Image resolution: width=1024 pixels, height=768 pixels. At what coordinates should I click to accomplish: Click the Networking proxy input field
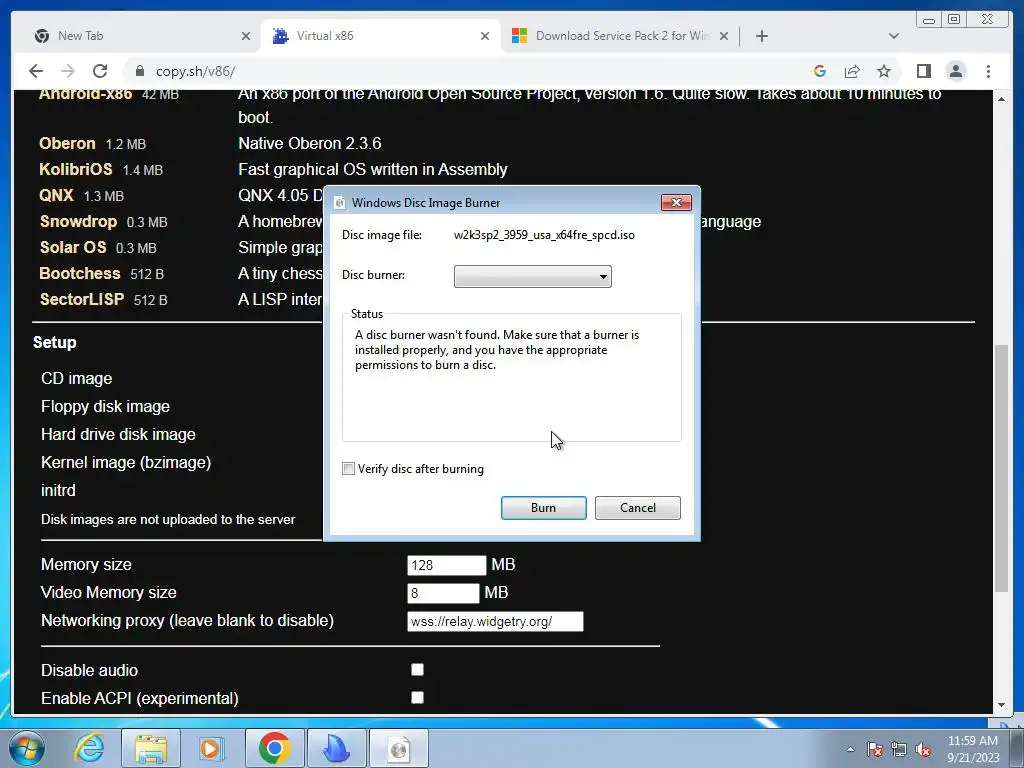tap(495, 621)
